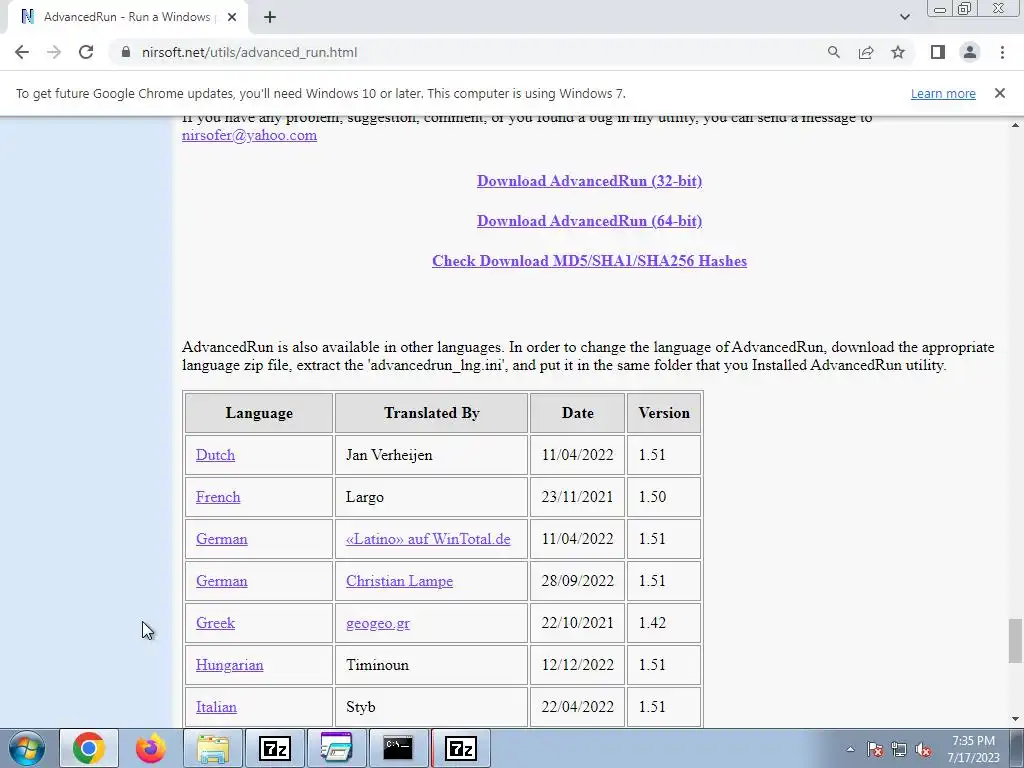This screenshot has height=768, width=1024.
Task: Switch to second 7-Zip taskbar window
Action: click(460, 748)
